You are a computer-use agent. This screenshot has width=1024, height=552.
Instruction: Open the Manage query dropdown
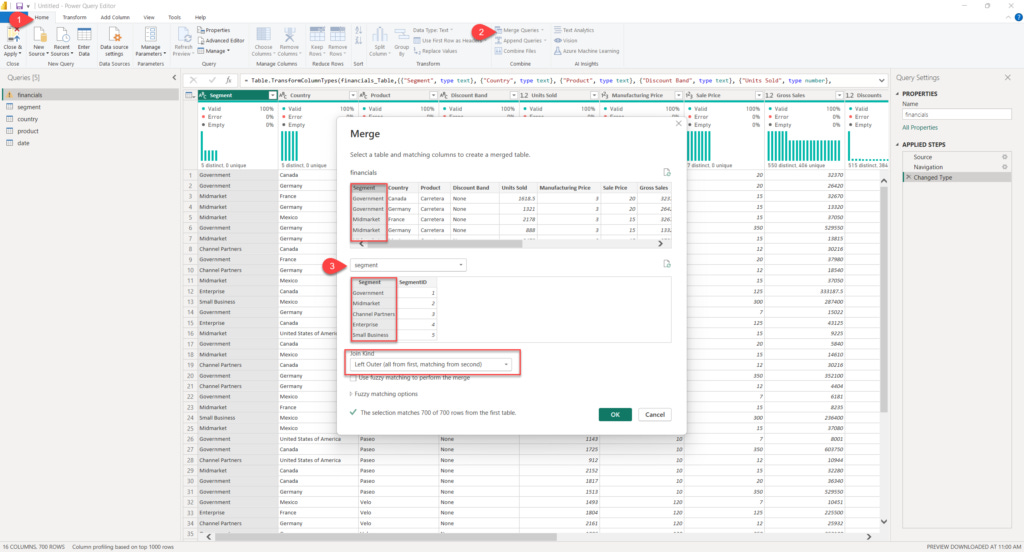214,51
